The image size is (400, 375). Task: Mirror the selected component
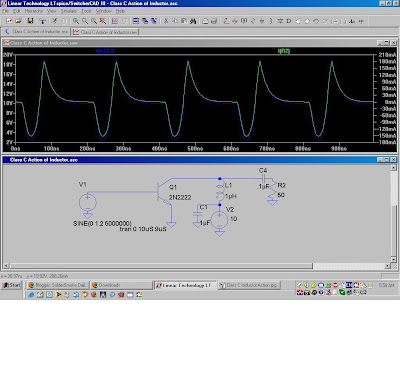pos(343,21)
